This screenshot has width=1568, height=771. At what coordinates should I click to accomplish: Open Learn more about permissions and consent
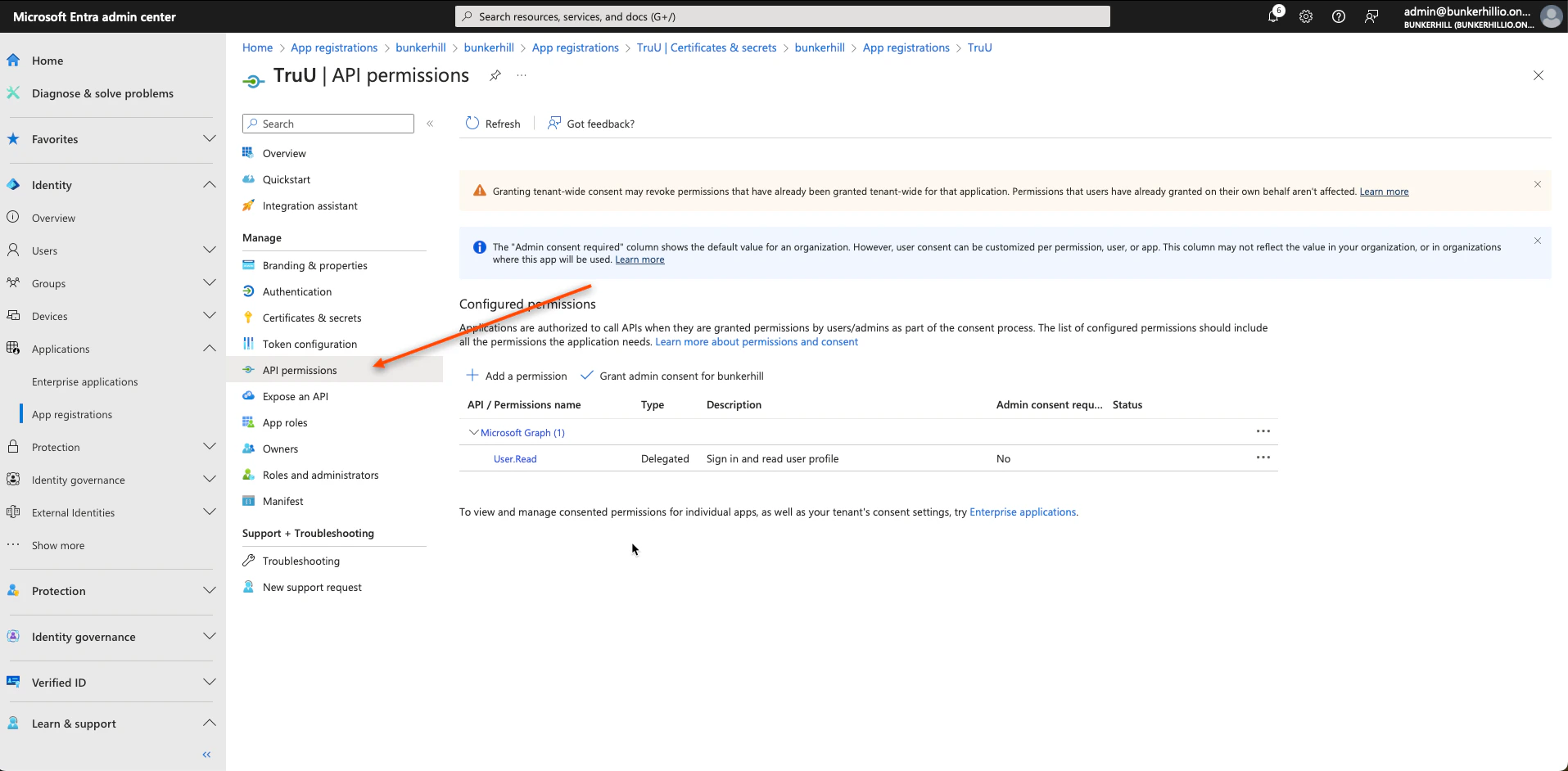tap(757, 342)
